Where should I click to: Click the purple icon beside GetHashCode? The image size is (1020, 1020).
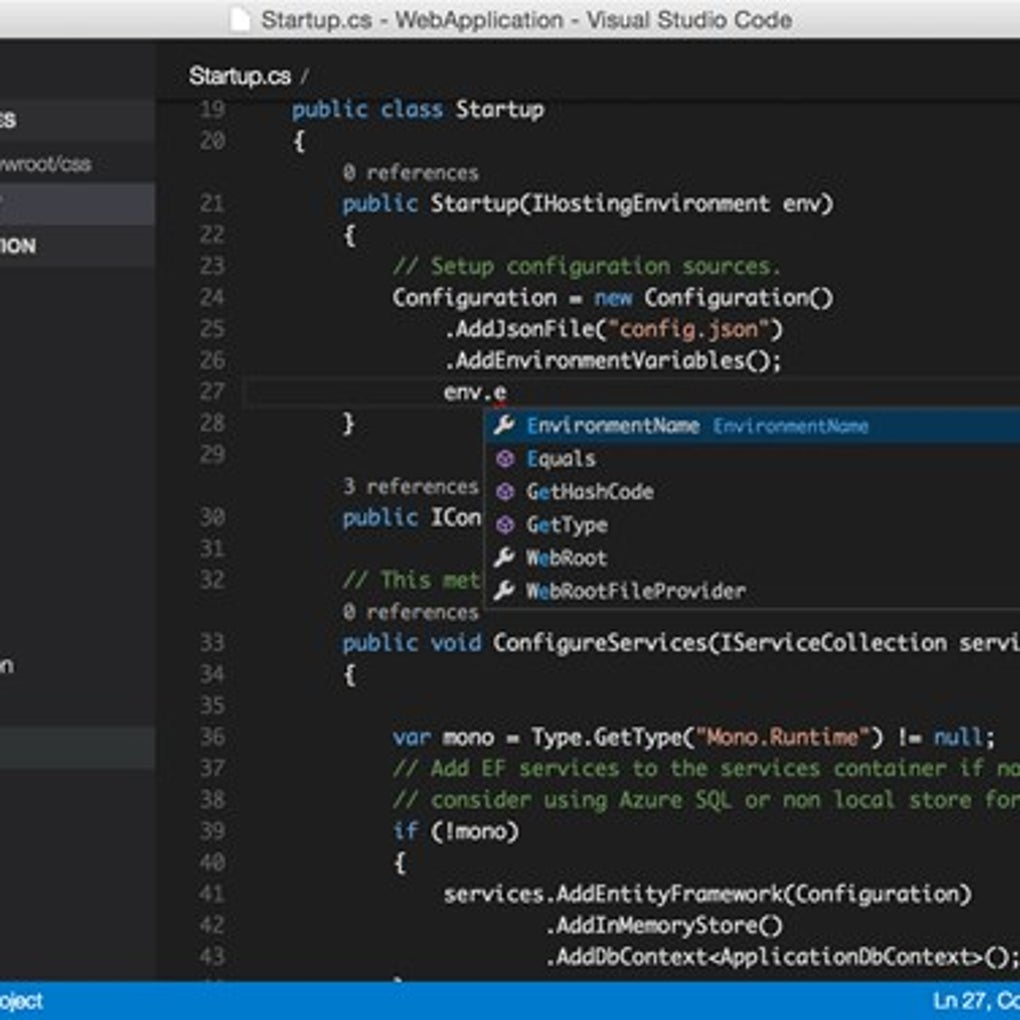coord(505,492)
